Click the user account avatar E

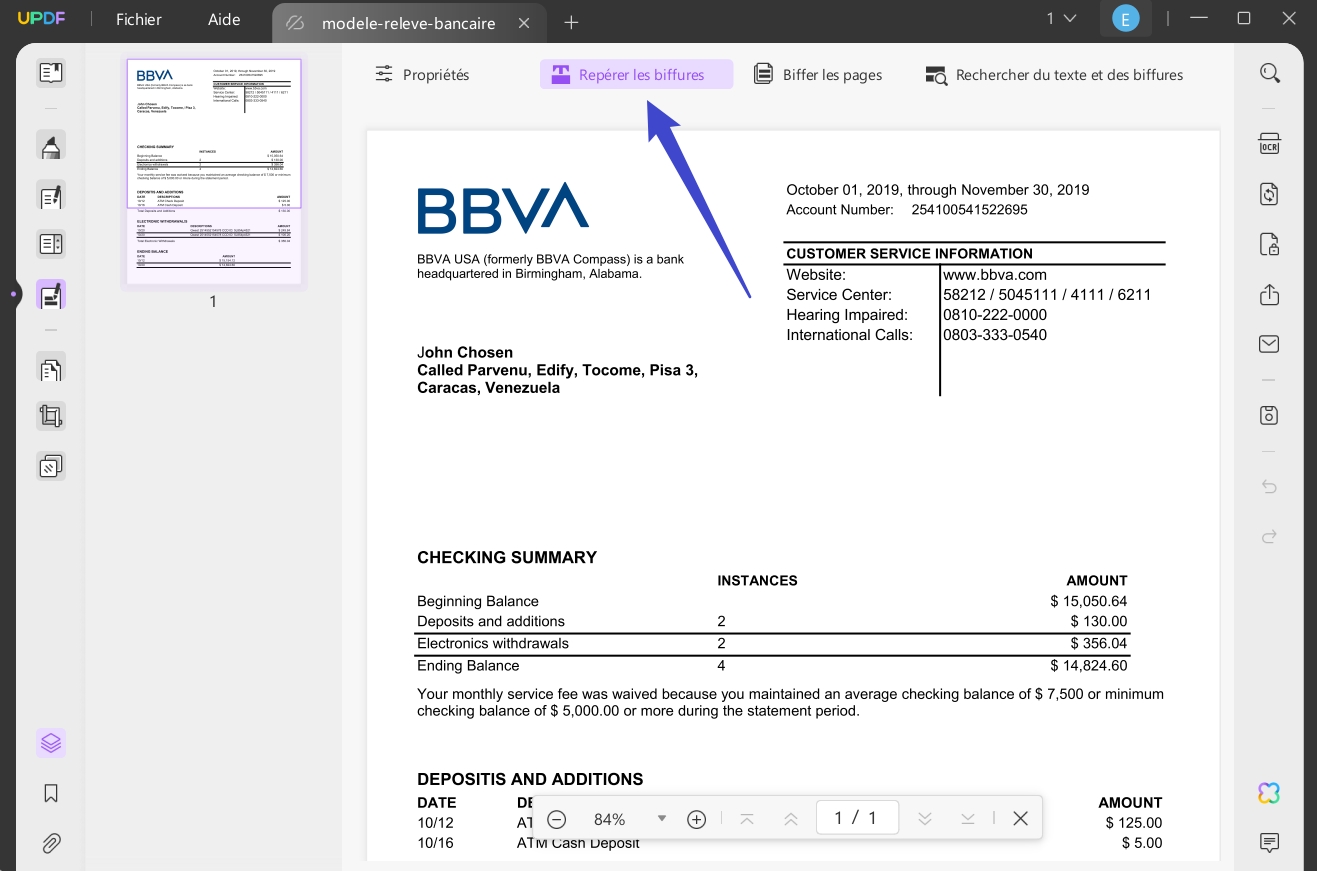pos(1126,19)
